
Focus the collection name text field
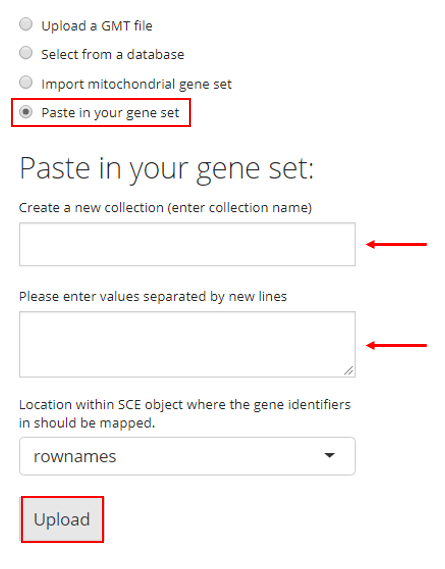[187, 244]
